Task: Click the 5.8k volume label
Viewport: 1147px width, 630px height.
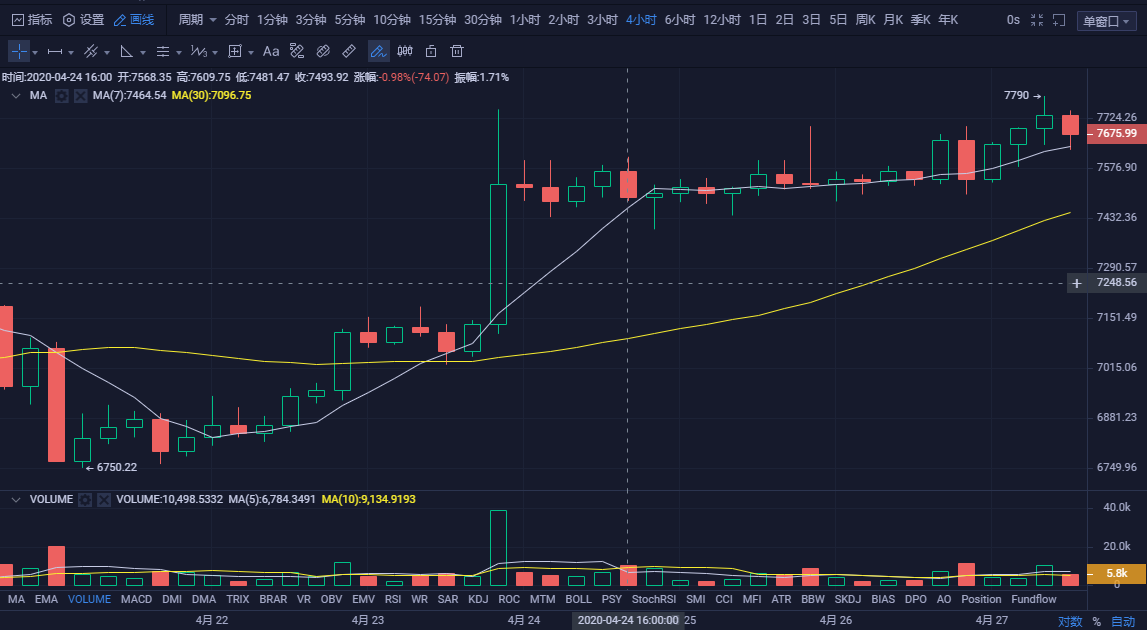Action: click(x=1116, y=574)
